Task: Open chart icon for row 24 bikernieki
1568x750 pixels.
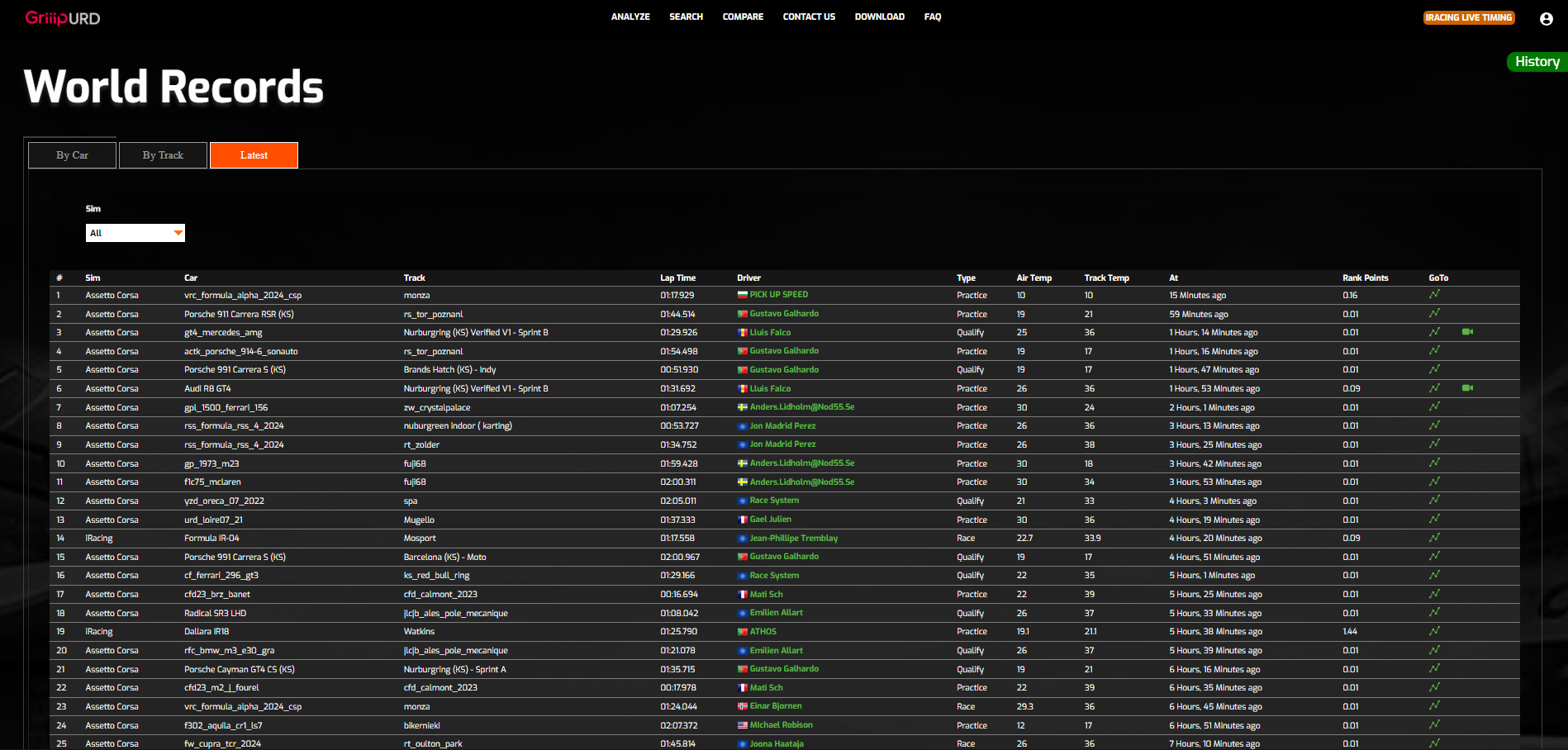Action: pyautogui.click(x=1434, y=724)
